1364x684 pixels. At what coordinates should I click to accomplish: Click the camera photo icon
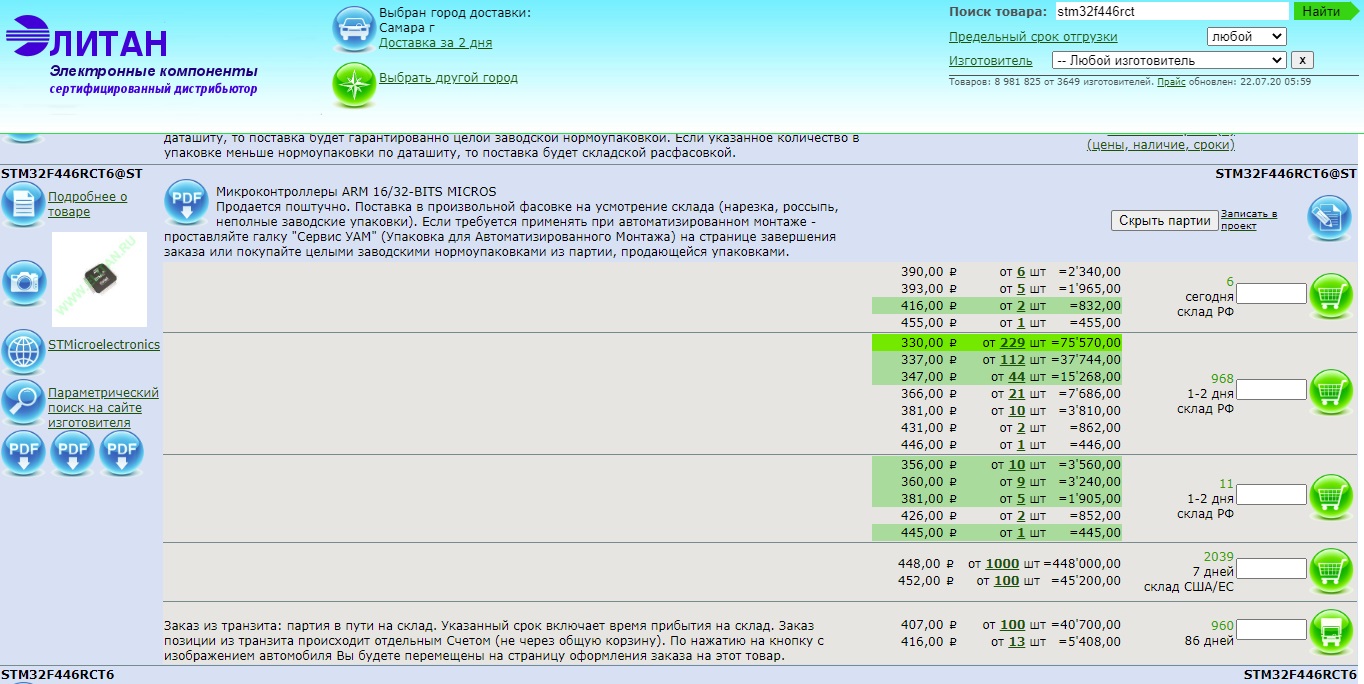pos(23,282)
